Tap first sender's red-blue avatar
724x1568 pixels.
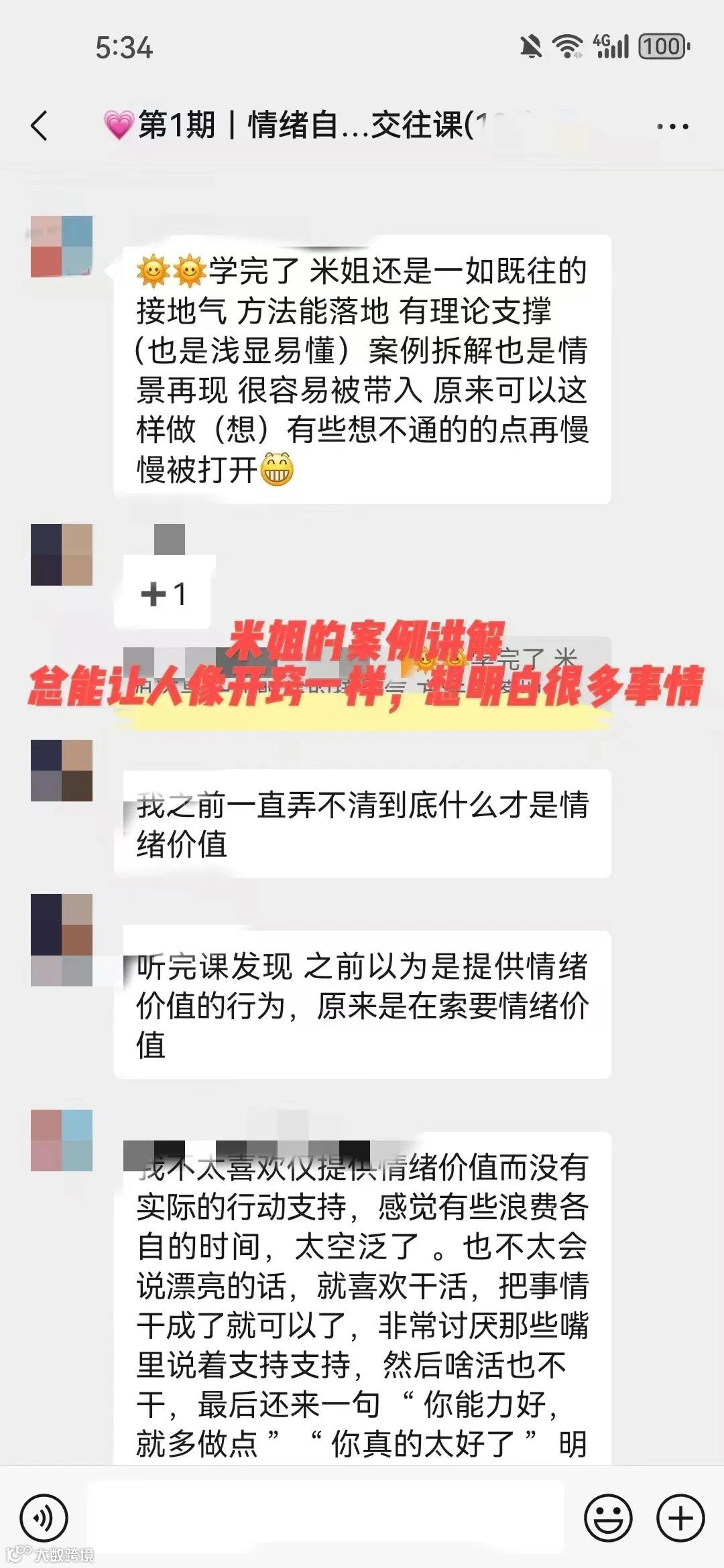pyautogui.click(x=62, y=247)
